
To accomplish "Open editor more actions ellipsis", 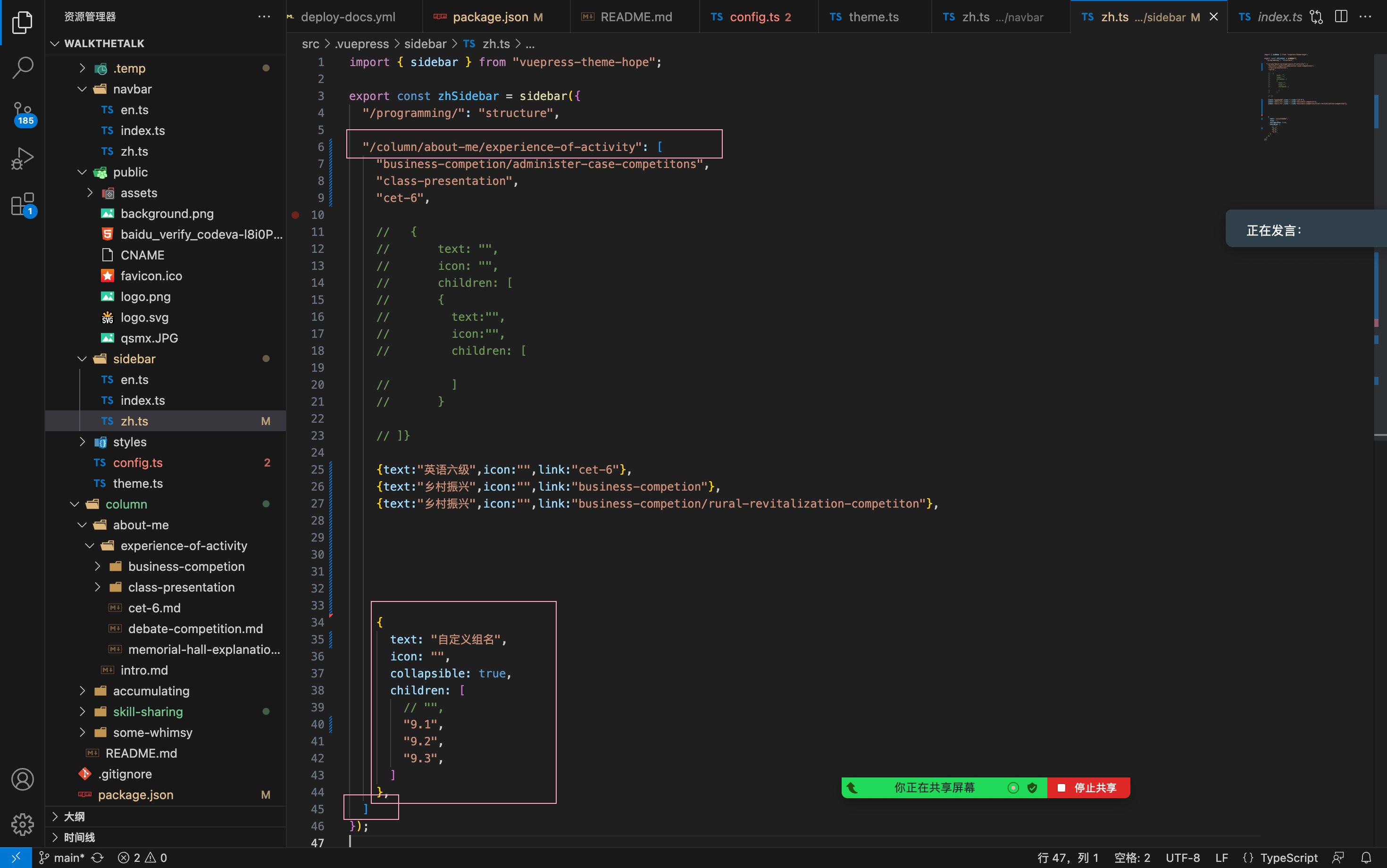I will pyautogui.click(x=1366, y=17).
